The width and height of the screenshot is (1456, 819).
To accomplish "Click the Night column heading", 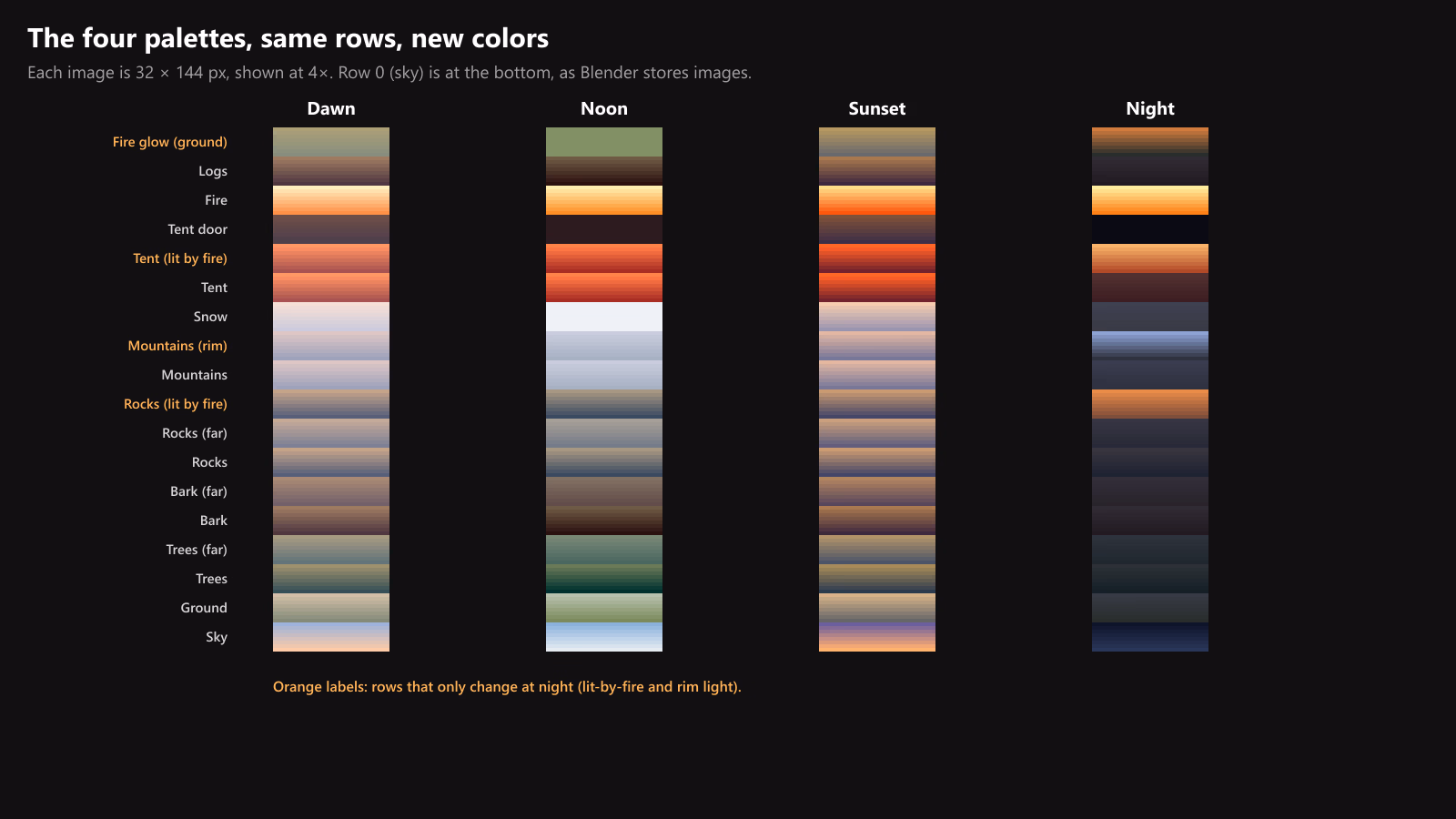I will [x=1150, y=108].
